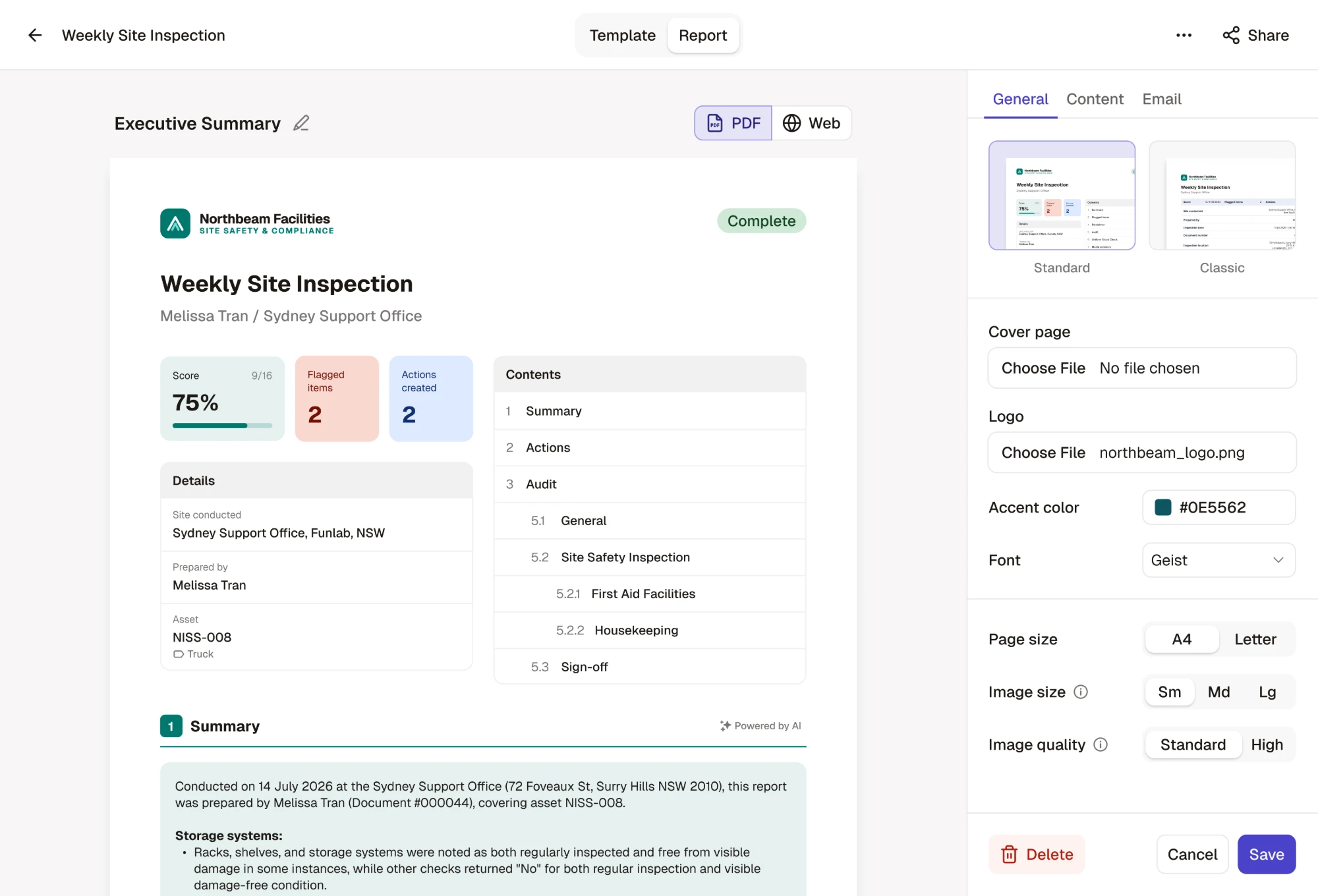Switch report format to PDF
The image size is (1318, 896).
coord(733,123)
